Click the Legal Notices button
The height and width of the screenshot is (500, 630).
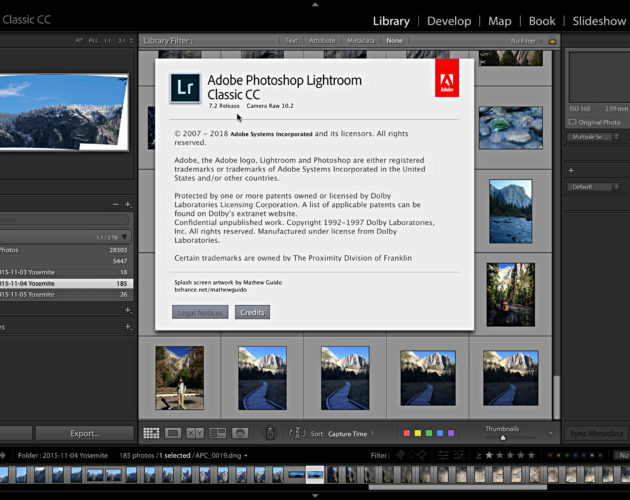[200, 312]
